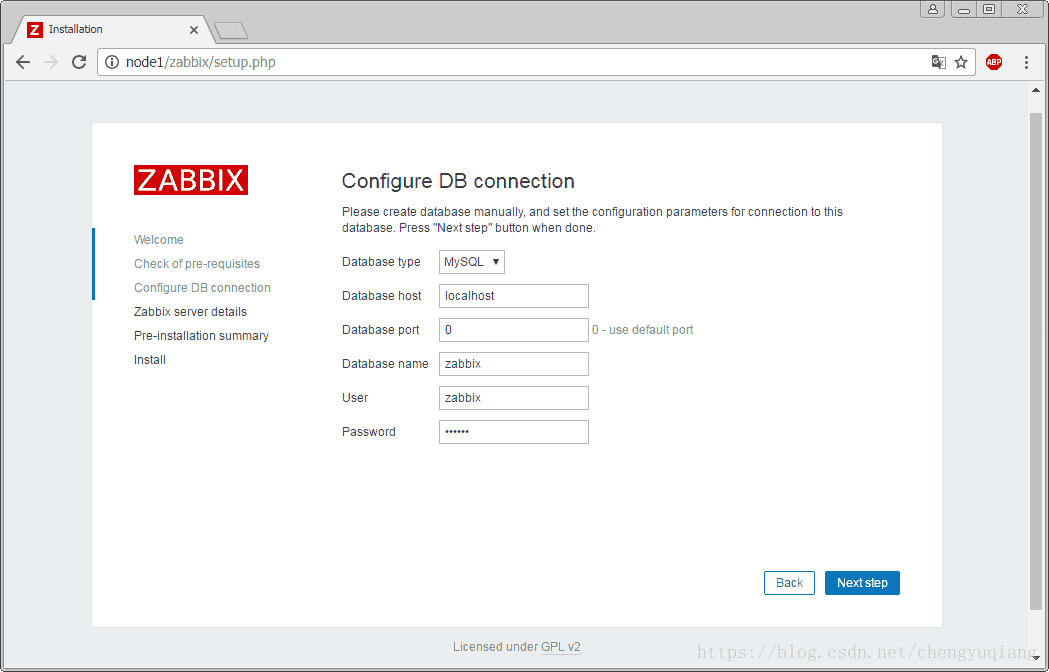
Task: Click the translate page icon
Action: click(939, 62)
